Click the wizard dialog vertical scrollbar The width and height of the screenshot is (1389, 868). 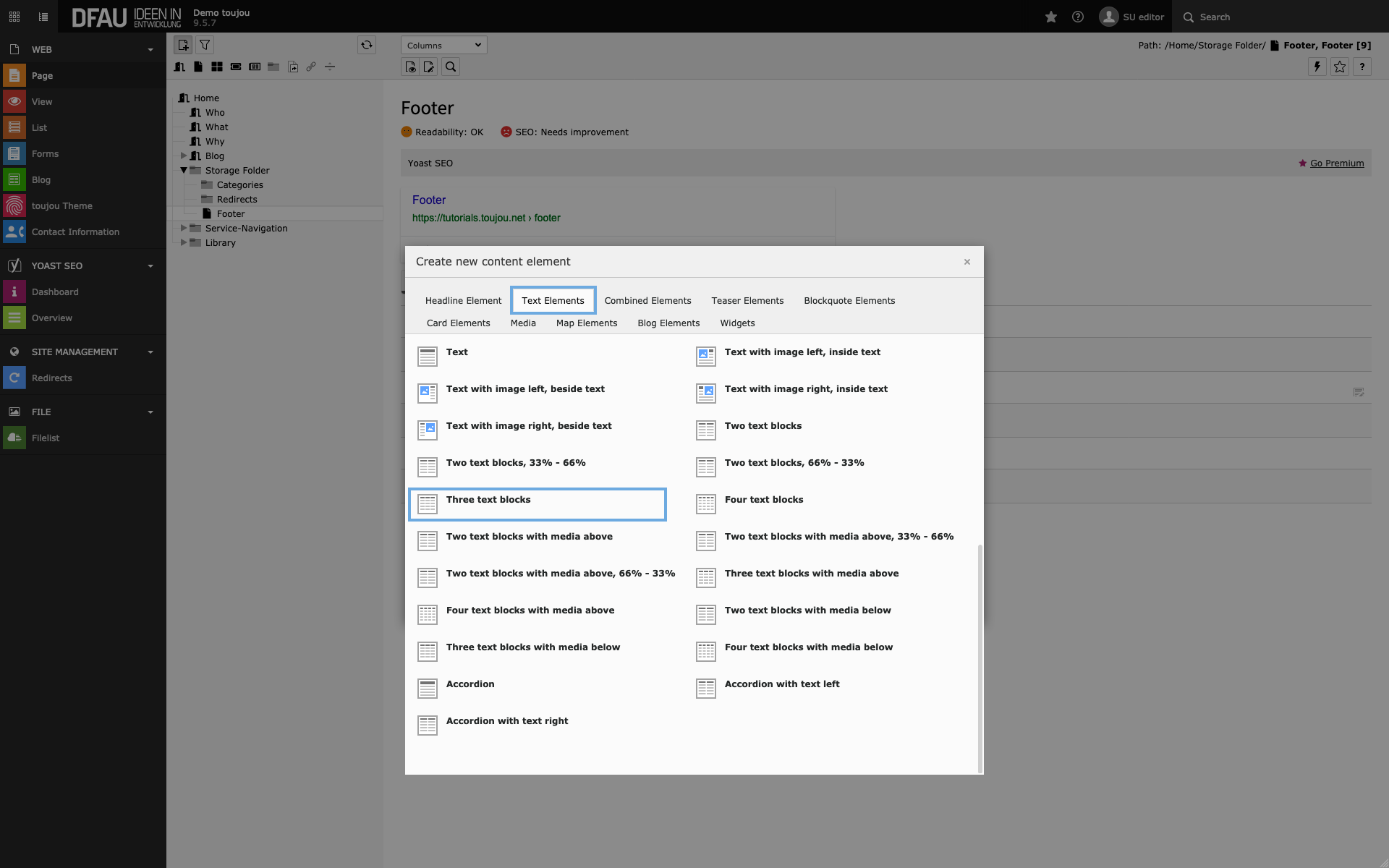980,658
